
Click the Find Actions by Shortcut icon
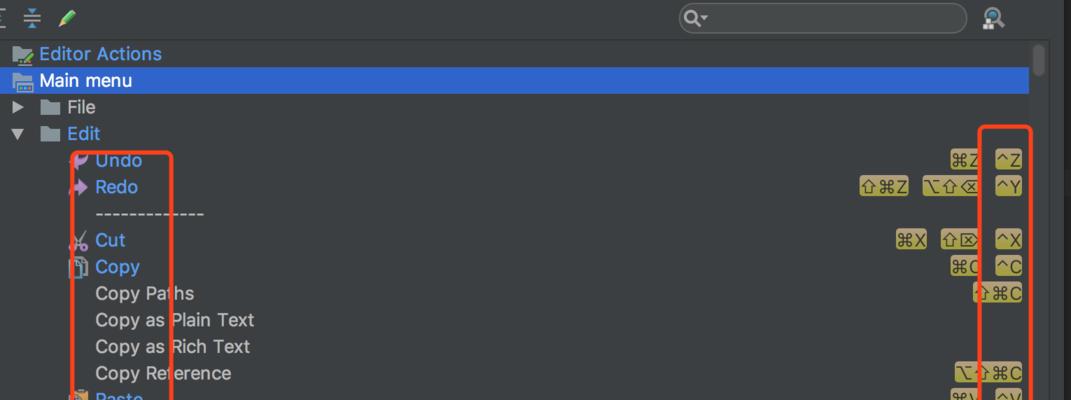tap(994, 18)
